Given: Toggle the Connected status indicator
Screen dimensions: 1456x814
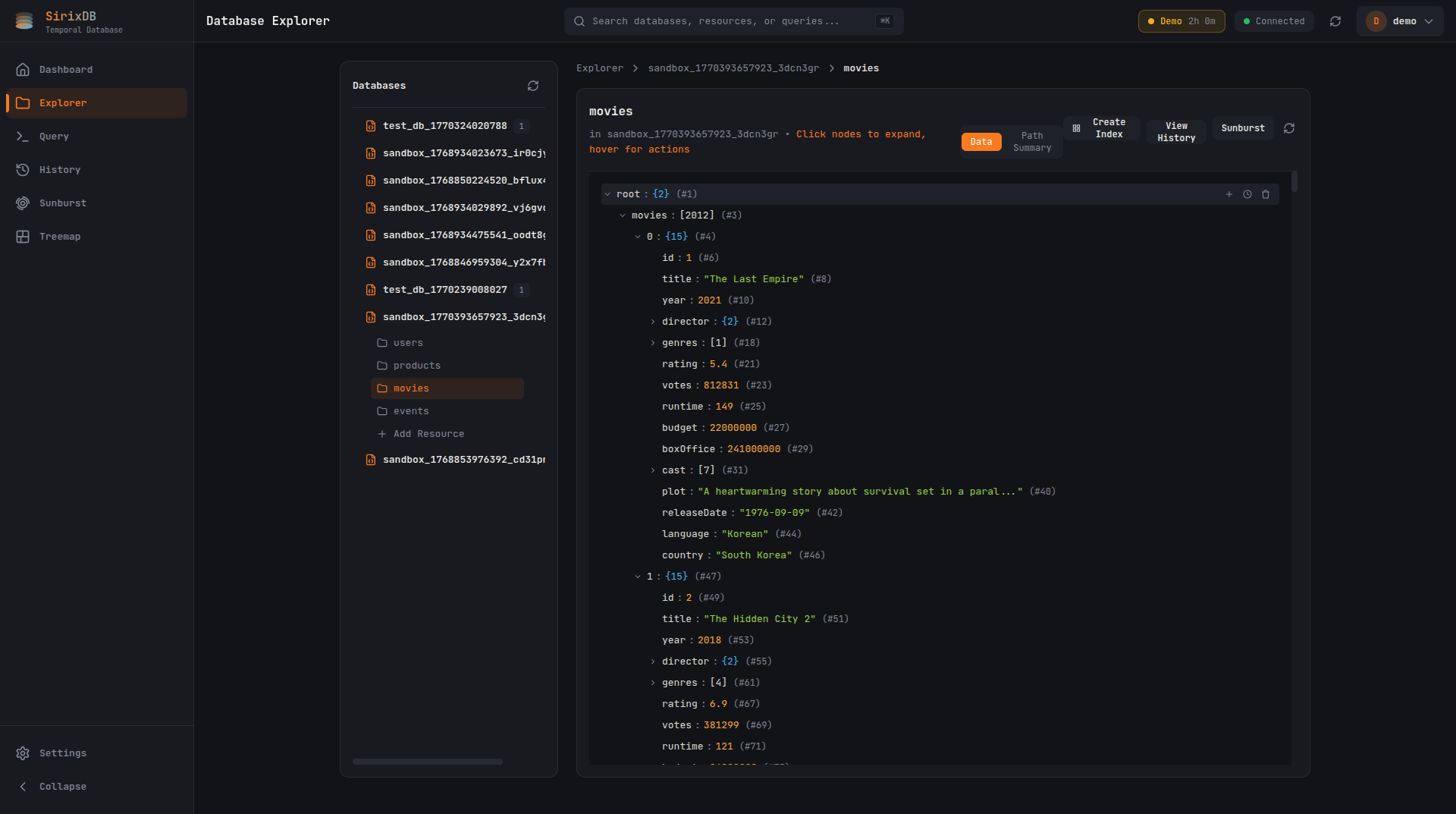Looking at the screenshot, I should (x=1274, y=20).
